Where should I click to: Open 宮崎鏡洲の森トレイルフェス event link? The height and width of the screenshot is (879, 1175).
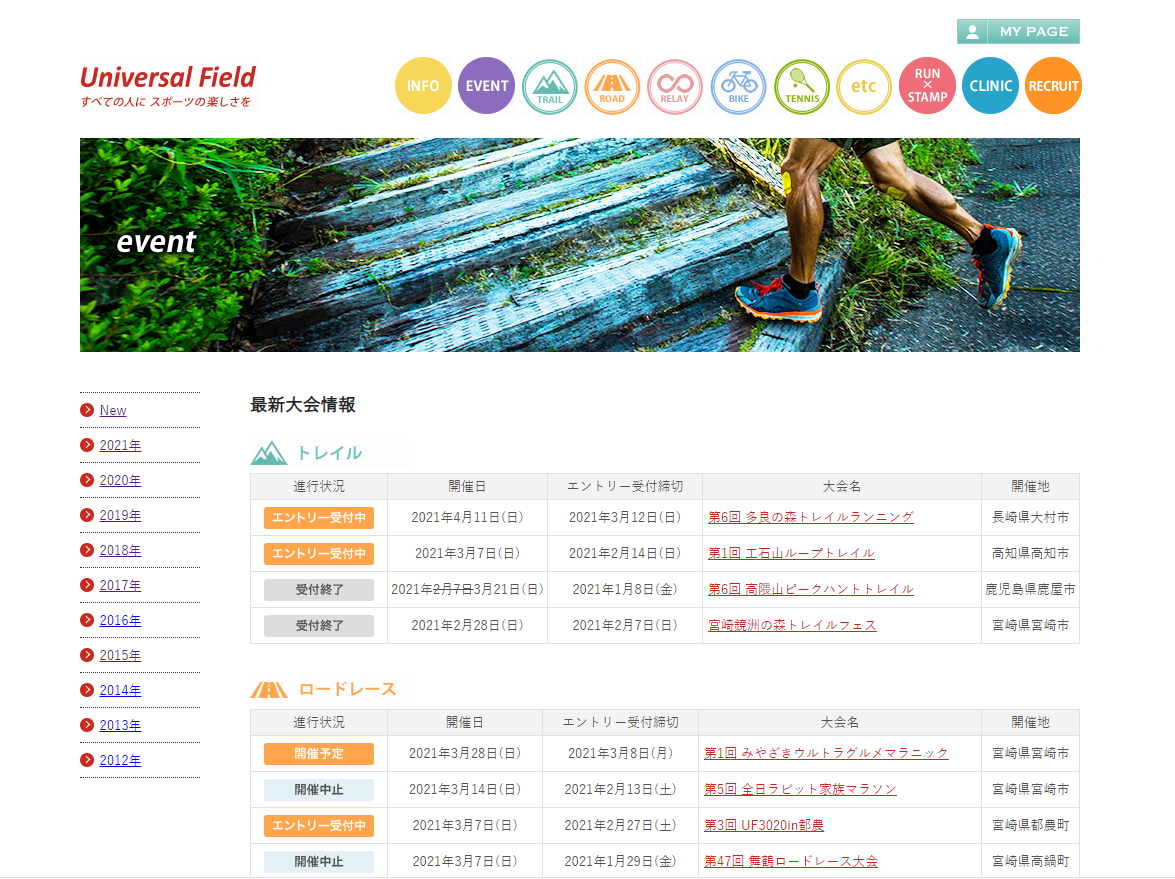tap(792, 625)
